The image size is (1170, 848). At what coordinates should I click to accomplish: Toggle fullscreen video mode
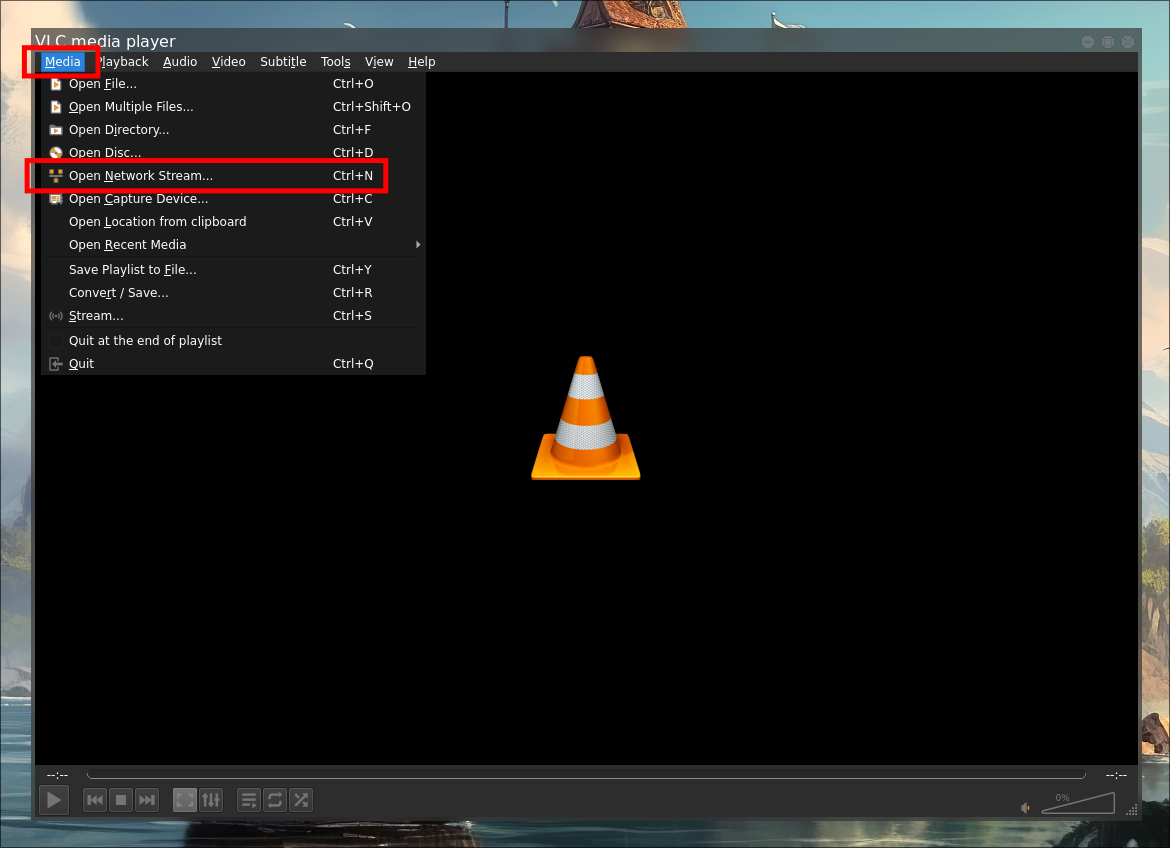(185, 800)
